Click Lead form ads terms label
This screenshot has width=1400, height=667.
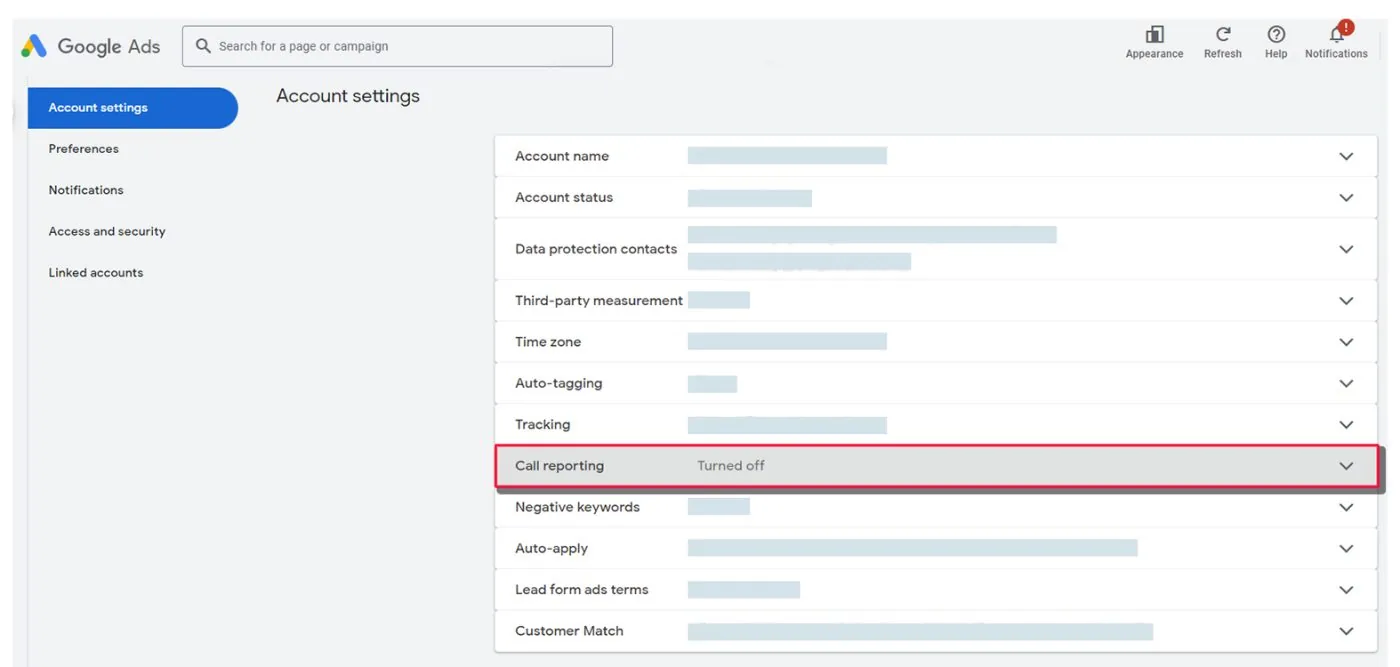[x=582, y=590]
